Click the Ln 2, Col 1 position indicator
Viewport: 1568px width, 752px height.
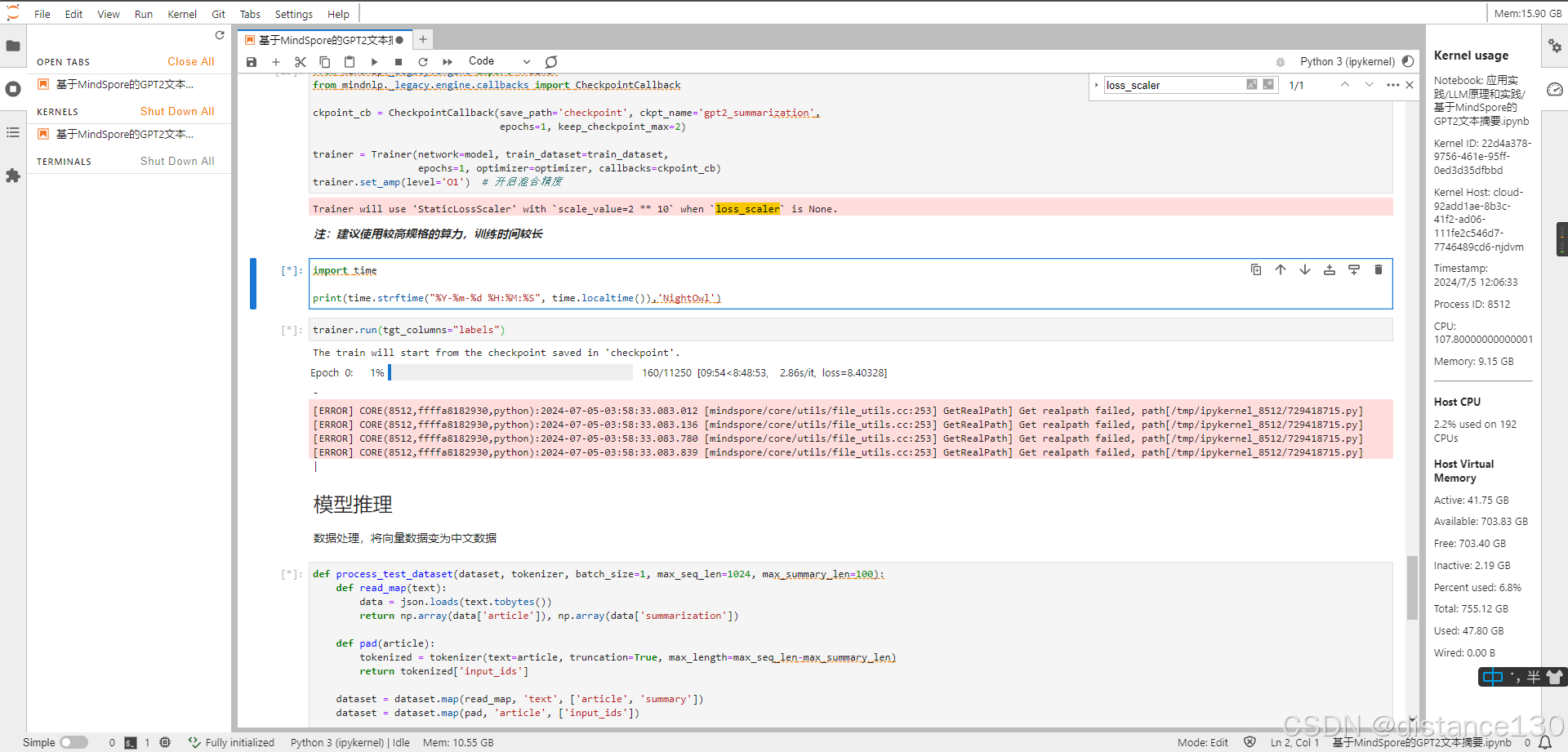tap(1294, 742)
